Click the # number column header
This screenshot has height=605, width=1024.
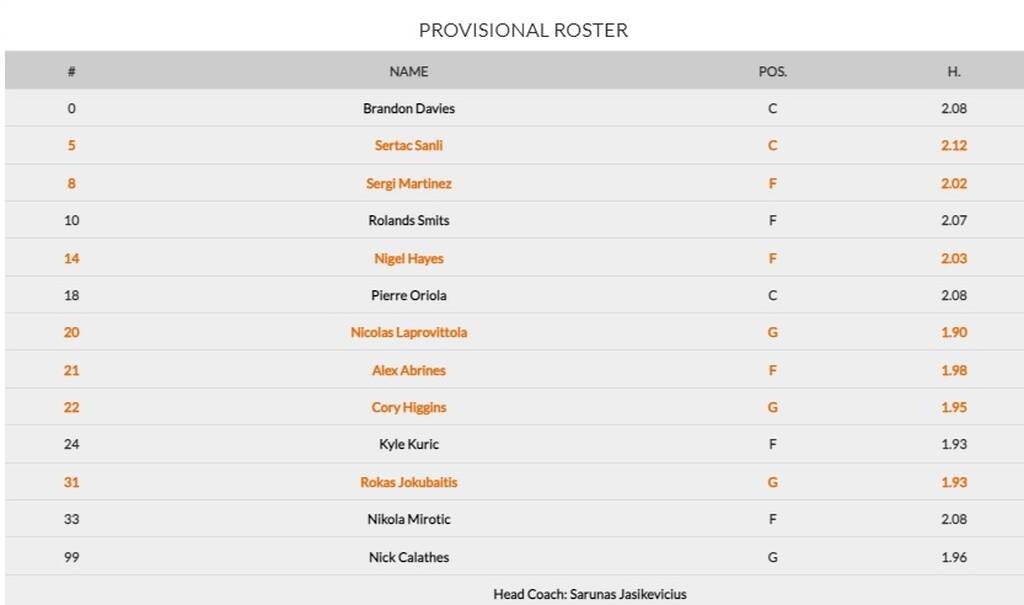tap(71, 71)
